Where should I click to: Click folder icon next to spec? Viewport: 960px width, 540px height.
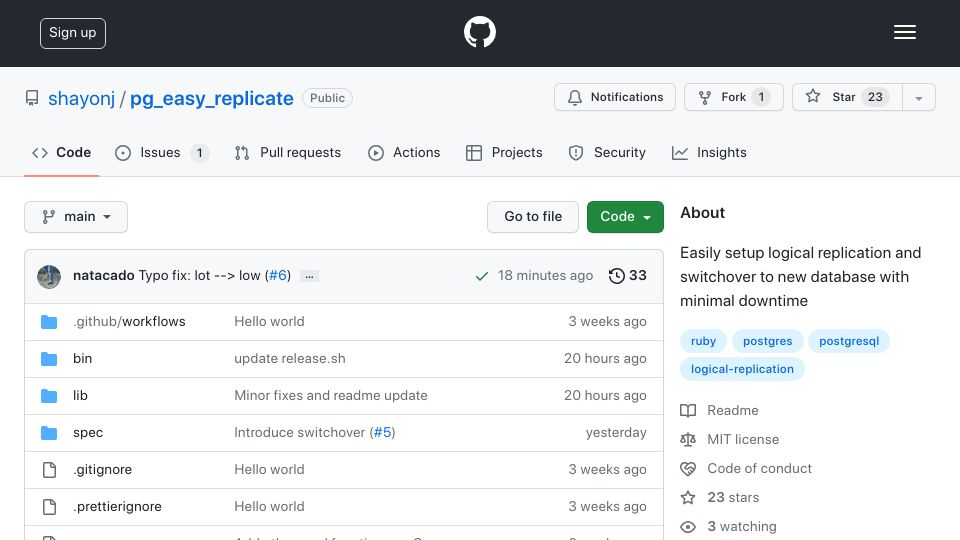49,433
